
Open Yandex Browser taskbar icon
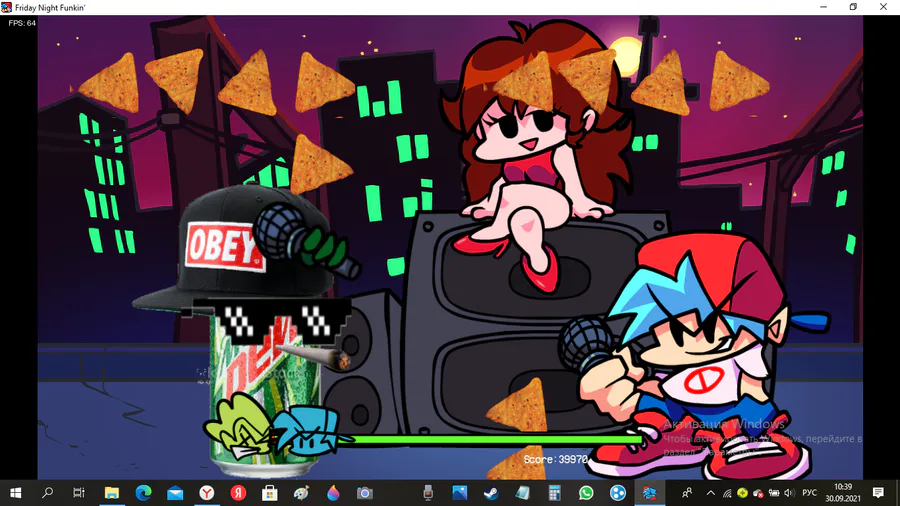point(207,493)
